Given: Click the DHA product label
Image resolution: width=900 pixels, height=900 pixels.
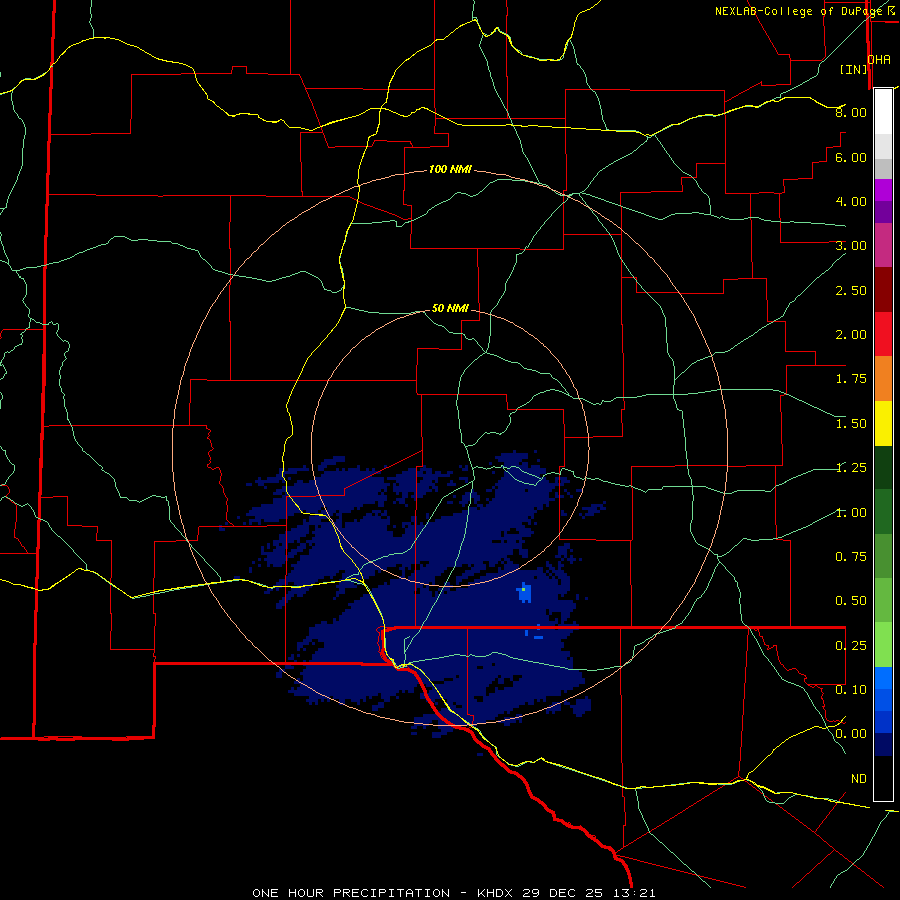Looking at the screenshot, I should tap(879, 60).
